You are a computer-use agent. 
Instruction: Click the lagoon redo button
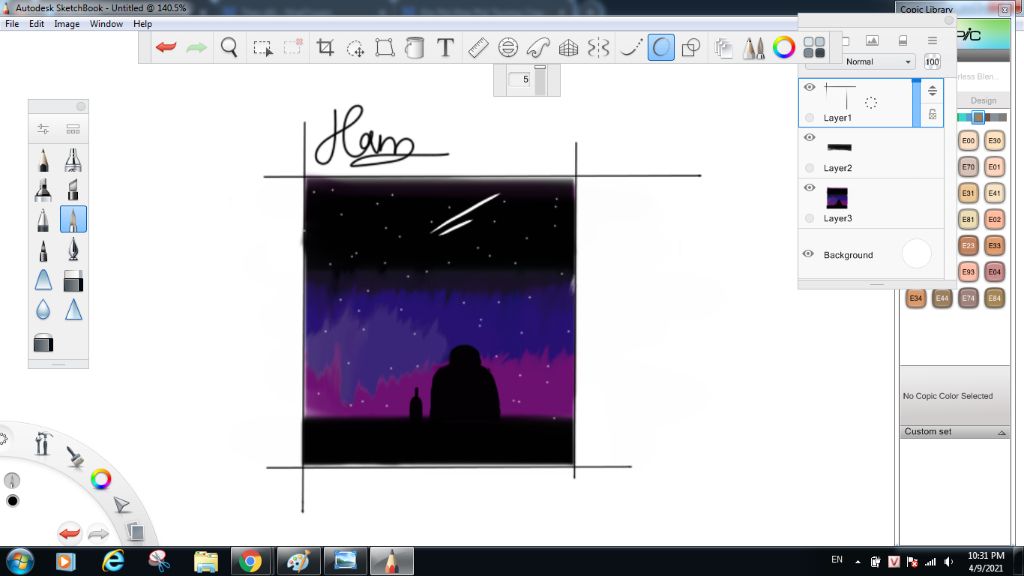[98, 534]
